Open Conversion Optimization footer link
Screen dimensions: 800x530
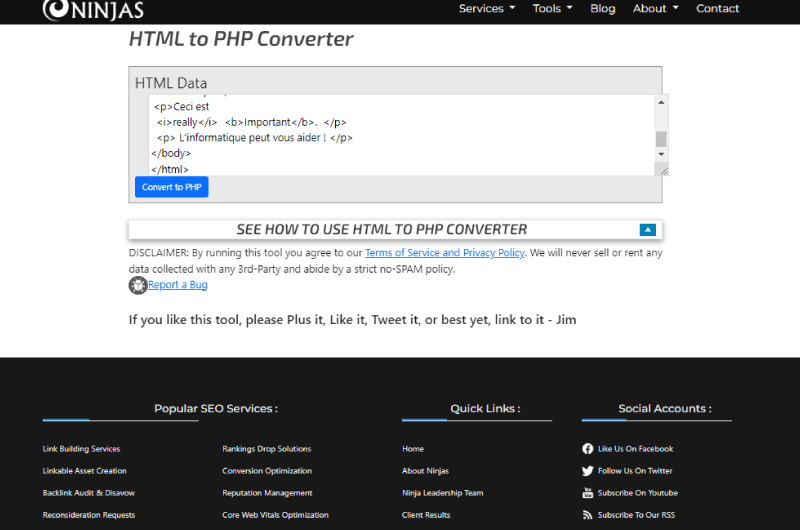click(267, 471)
